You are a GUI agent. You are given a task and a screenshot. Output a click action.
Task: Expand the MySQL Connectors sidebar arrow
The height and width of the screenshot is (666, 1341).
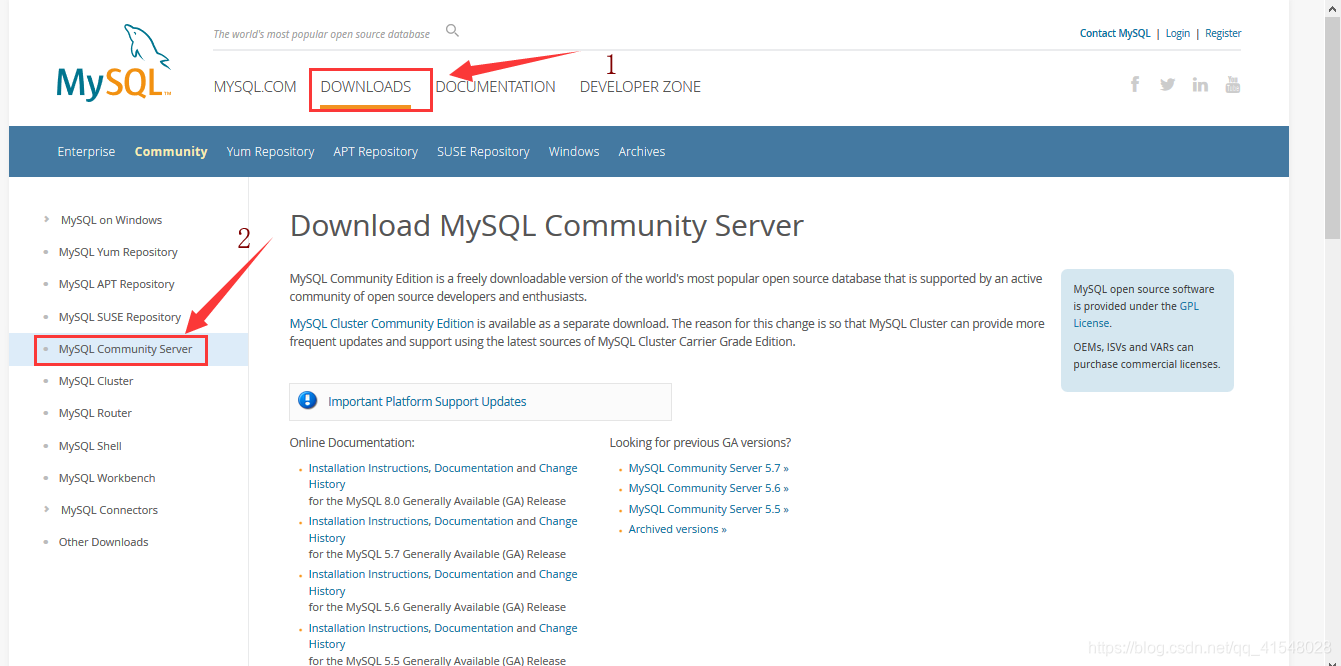[47, 509]
